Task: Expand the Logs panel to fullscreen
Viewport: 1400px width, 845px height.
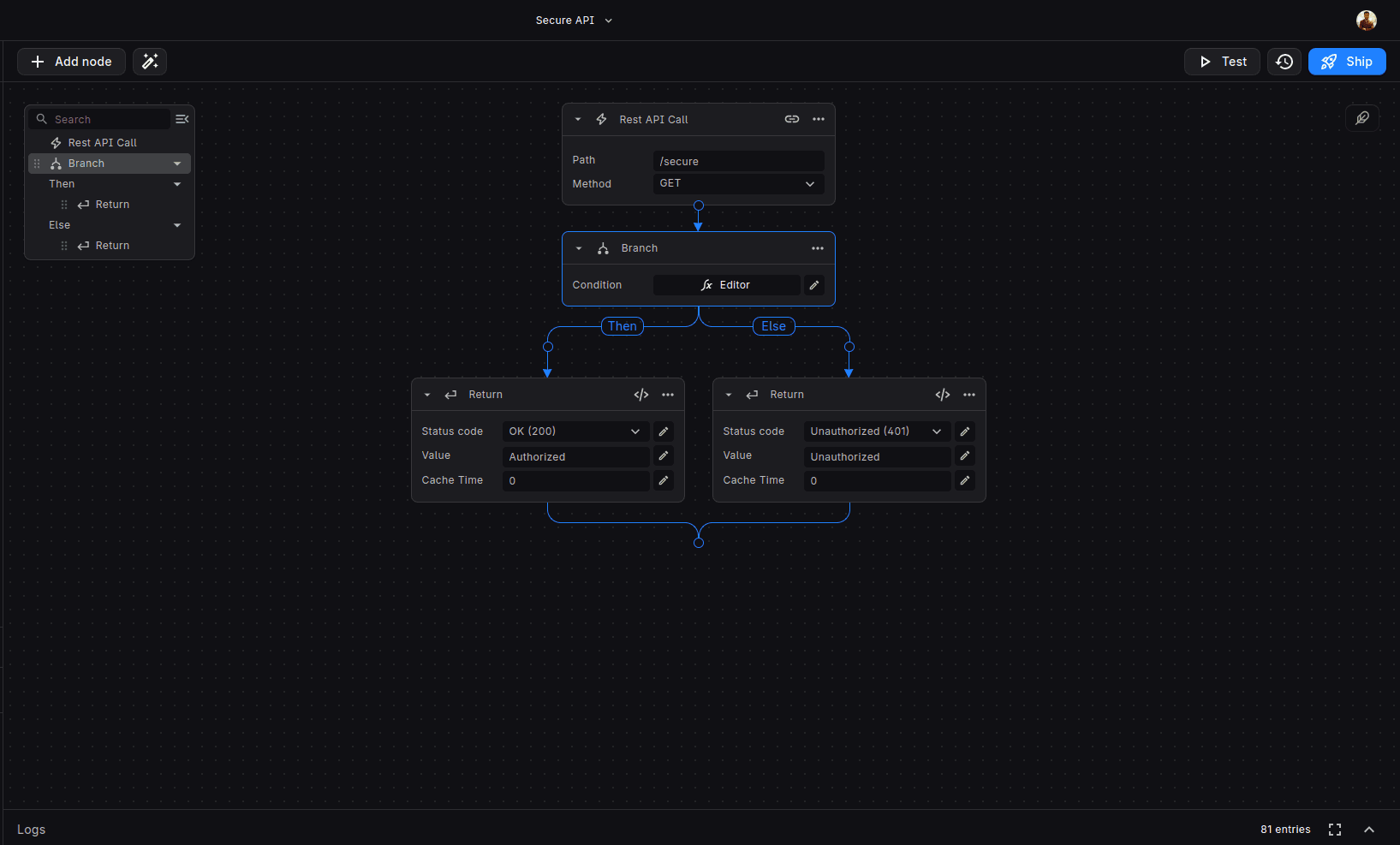Action: (x=1335, y=829)
